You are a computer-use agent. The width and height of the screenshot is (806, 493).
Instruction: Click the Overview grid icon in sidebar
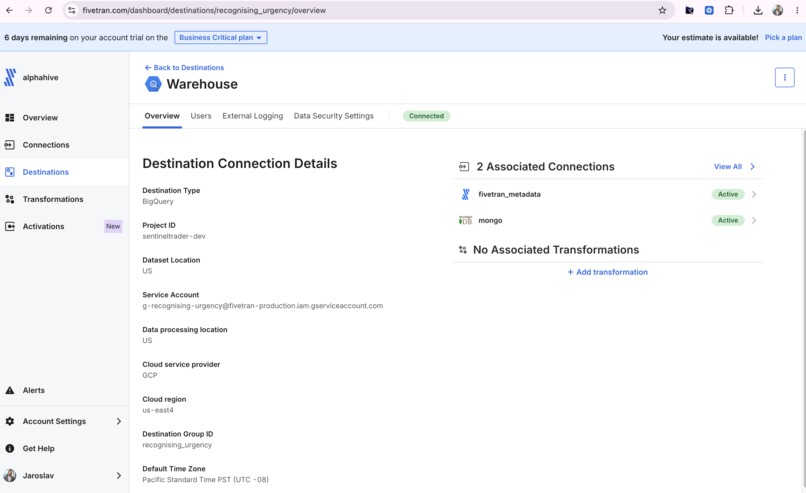coord(10,118)
